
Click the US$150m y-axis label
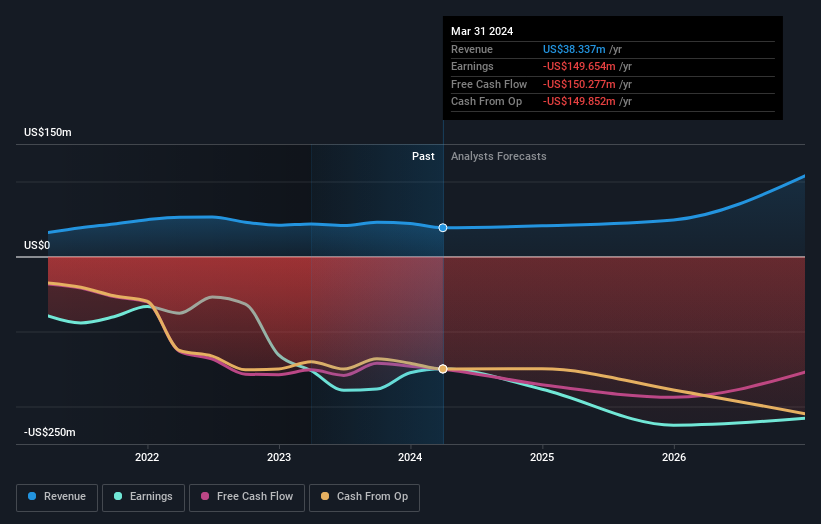(x=48, y=132)
